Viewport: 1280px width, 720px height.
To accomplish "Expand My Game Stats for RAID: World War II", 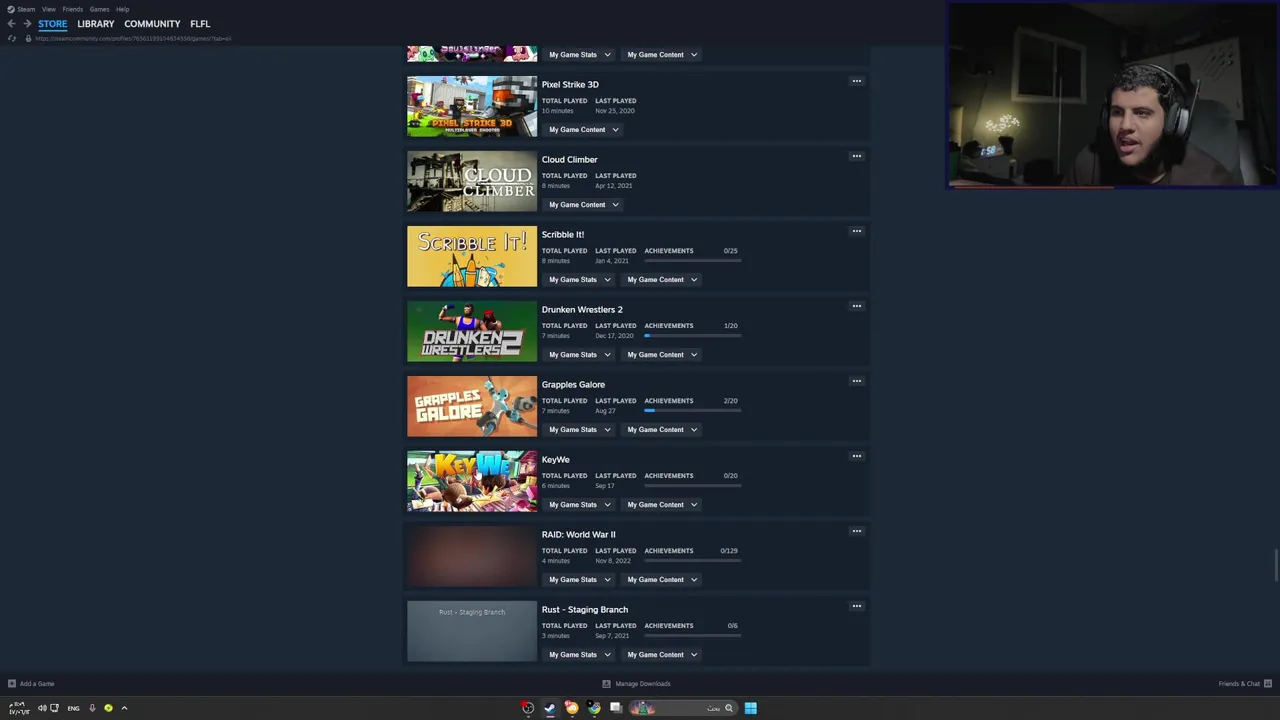I will [579, 580].
